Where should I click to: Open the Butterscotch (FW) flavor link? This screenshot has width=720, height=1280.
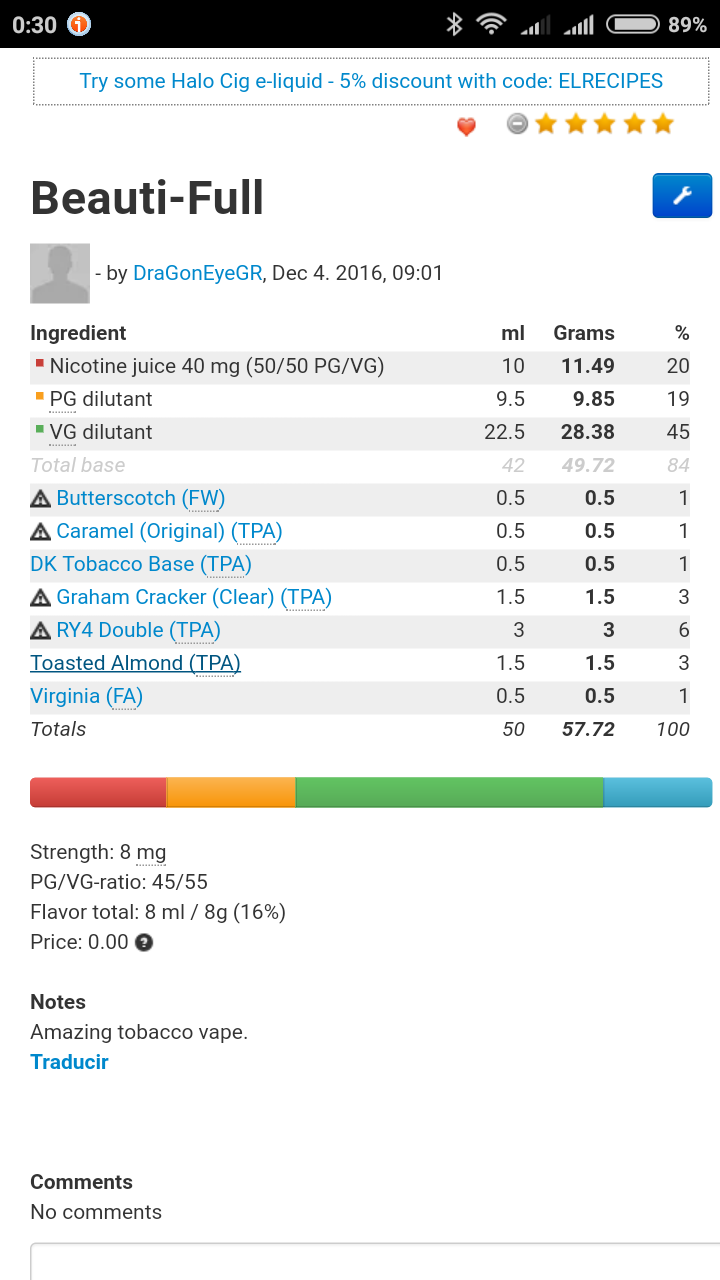tap(140, 498)
